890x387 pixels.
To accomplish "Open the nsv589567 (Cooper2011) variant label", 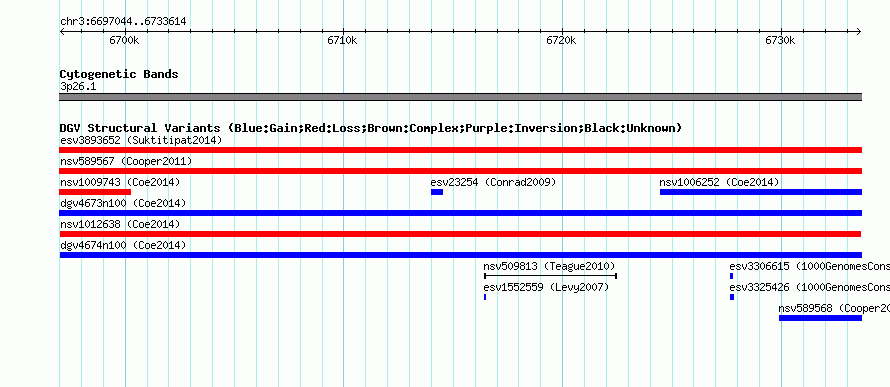I will pos(126,162).
